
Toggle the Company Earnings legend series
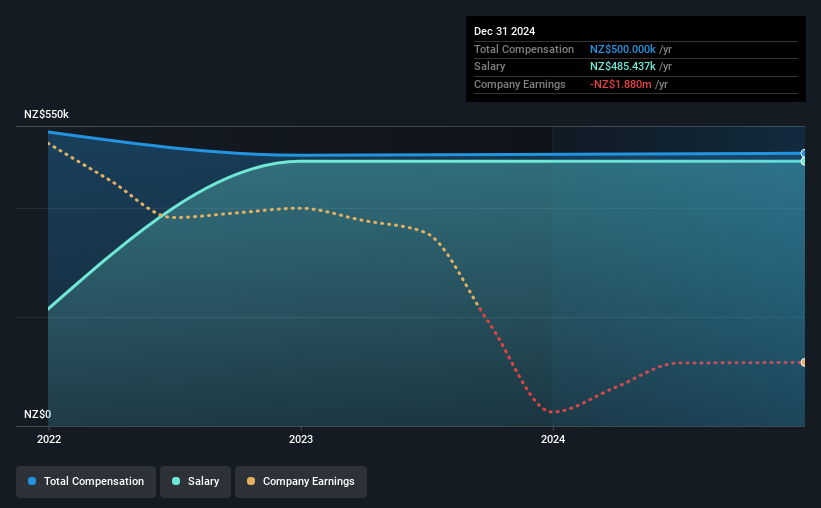pos(301,482)
